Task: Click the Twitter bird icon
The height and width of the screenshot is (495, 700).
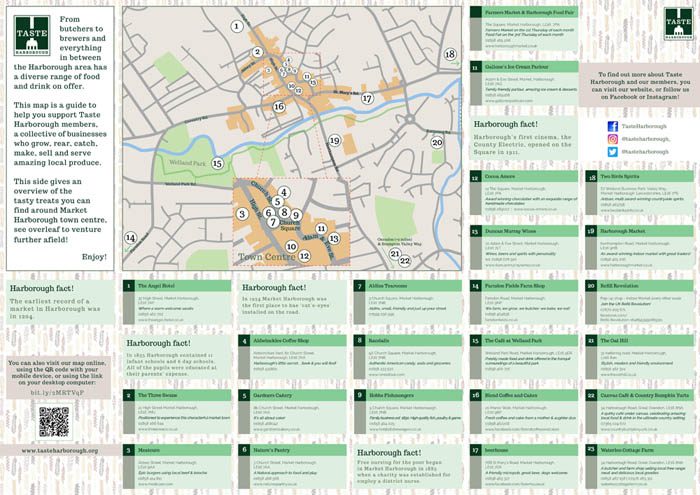Action: (613, 152)
